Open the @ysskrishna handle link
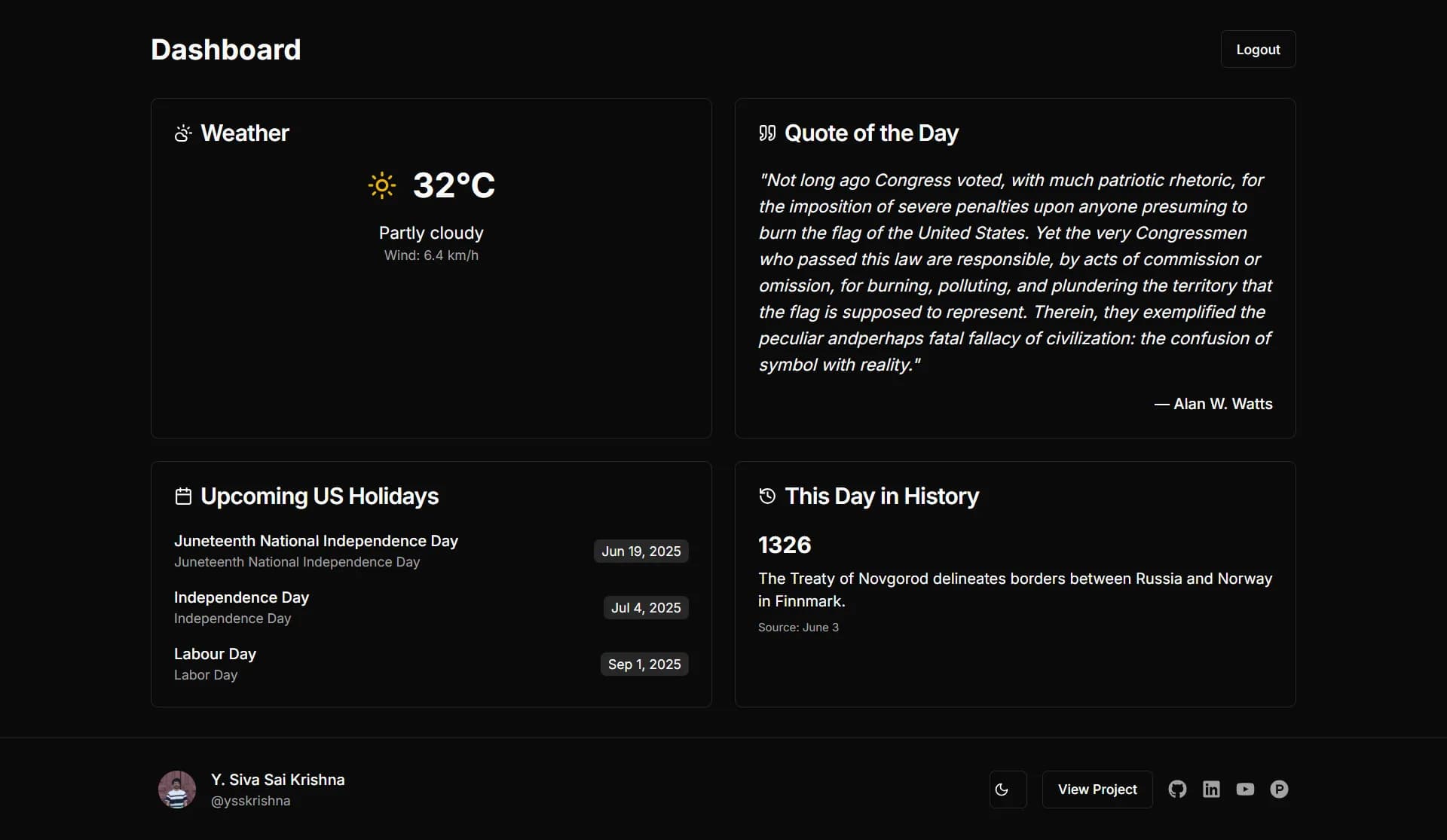1447x840 pixels. [x=250, y=801]
